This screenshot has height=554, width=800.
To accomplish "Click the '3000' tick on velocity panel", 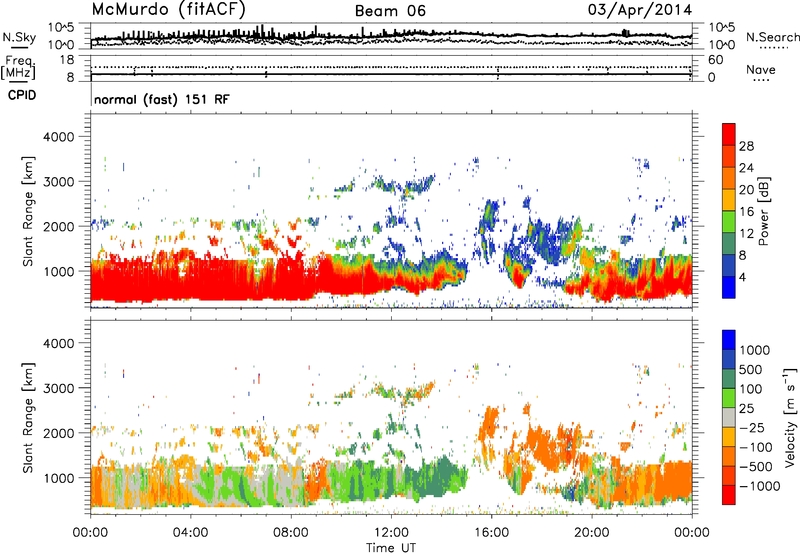I will [59, 388].
